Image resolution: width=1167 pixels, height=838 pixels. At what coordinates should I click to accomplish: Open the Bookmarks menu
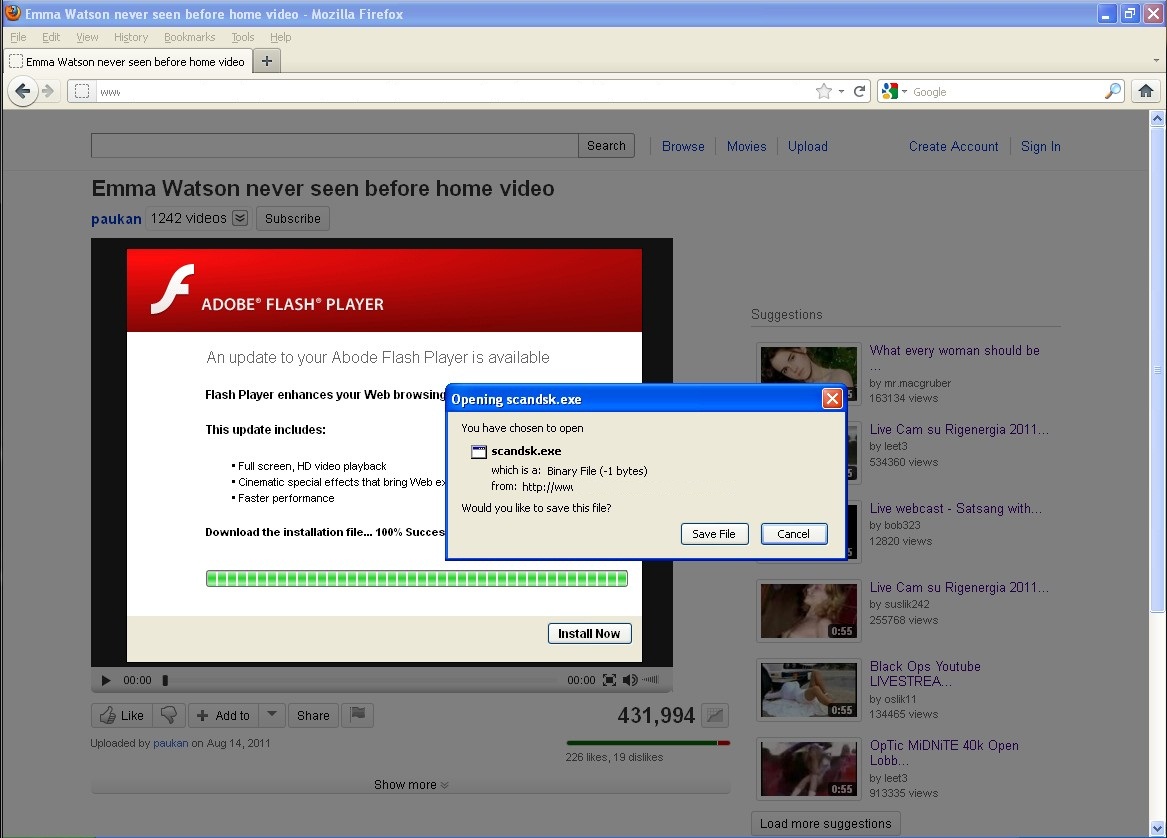[x=189, y=37]
